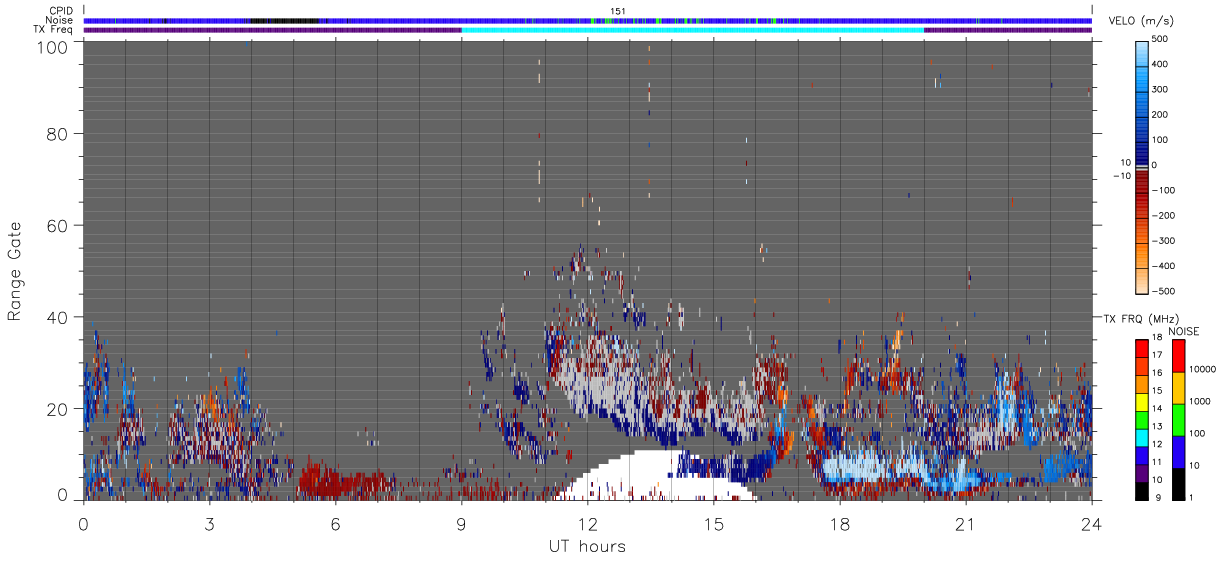1228x567 pixels.
Task: Click the UT hours tick label 21
Action: (966, 524)
